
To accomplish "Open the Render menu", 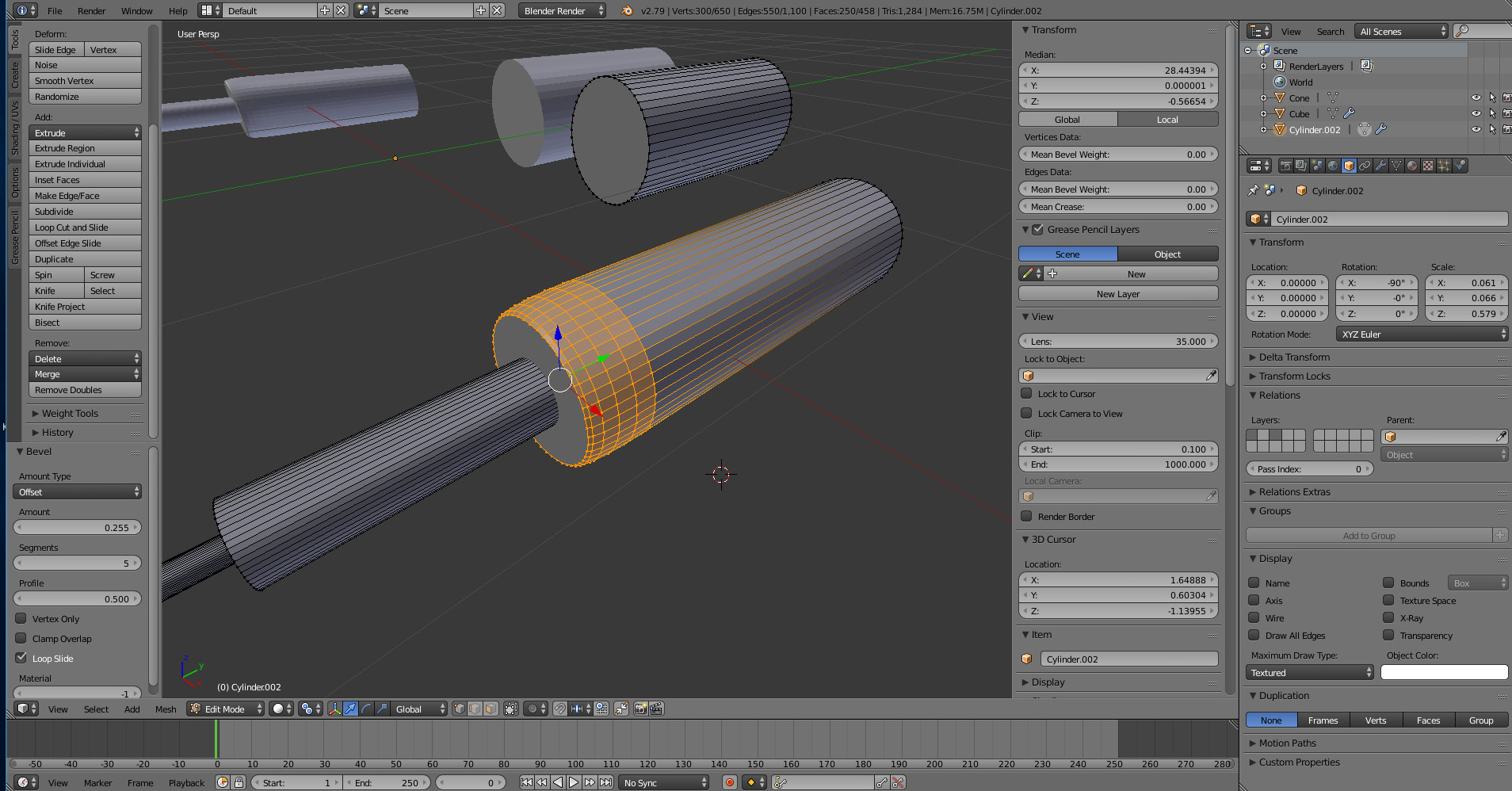I will point(90,10).
